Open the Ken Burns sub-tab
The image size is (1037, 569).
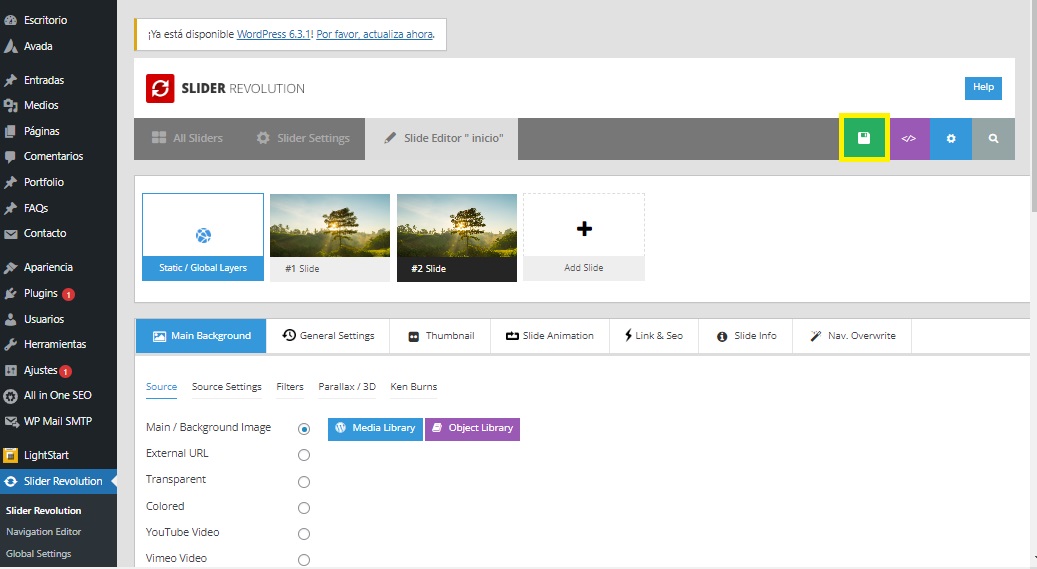[413, 387]
